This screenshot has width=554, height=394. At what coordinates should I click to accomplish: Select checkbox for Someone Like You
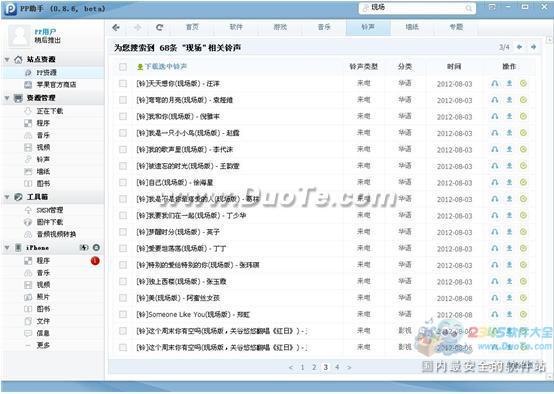tap(123, 314)
